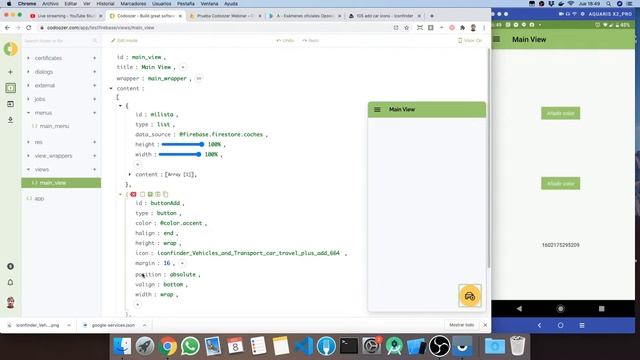This screenshot has height=360, width=640.
Task: Click the plus icon in left rail
Action: coord(11,72)
